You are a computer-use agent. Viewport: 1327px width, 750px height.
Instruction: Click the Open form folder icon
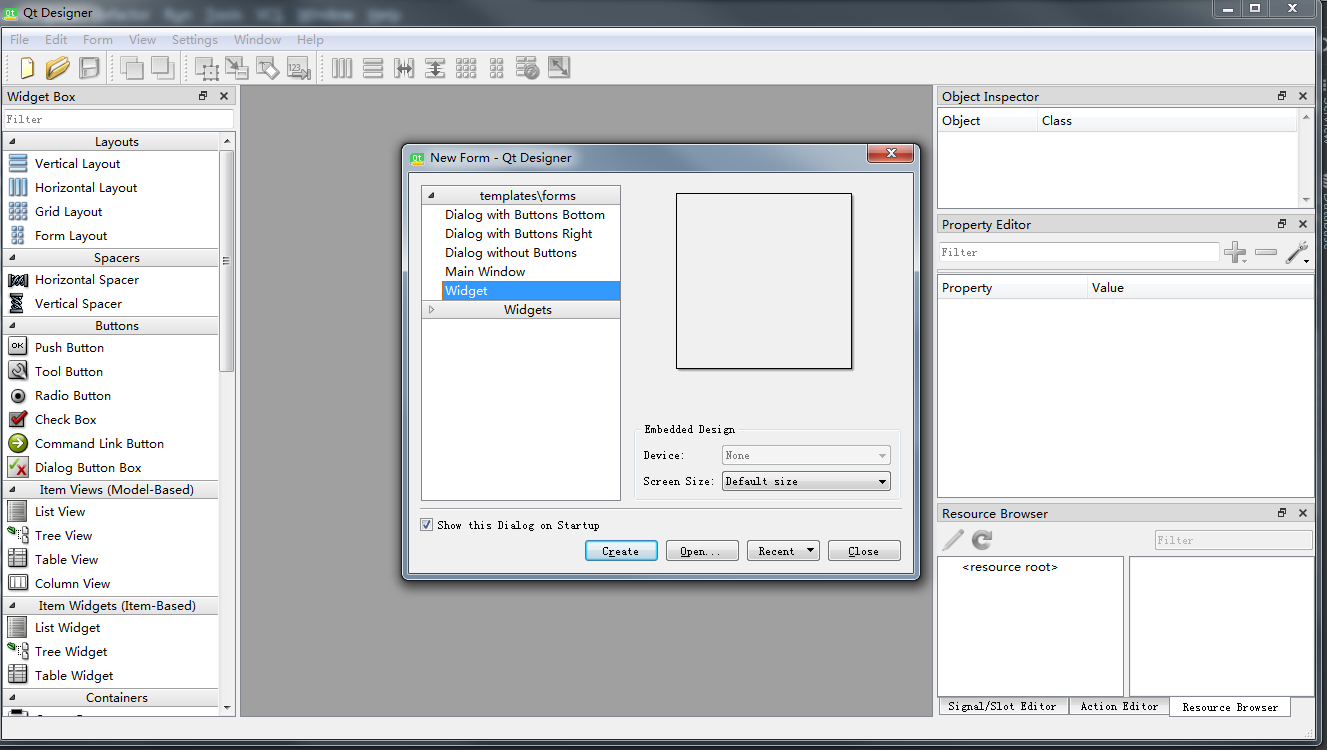58,68
